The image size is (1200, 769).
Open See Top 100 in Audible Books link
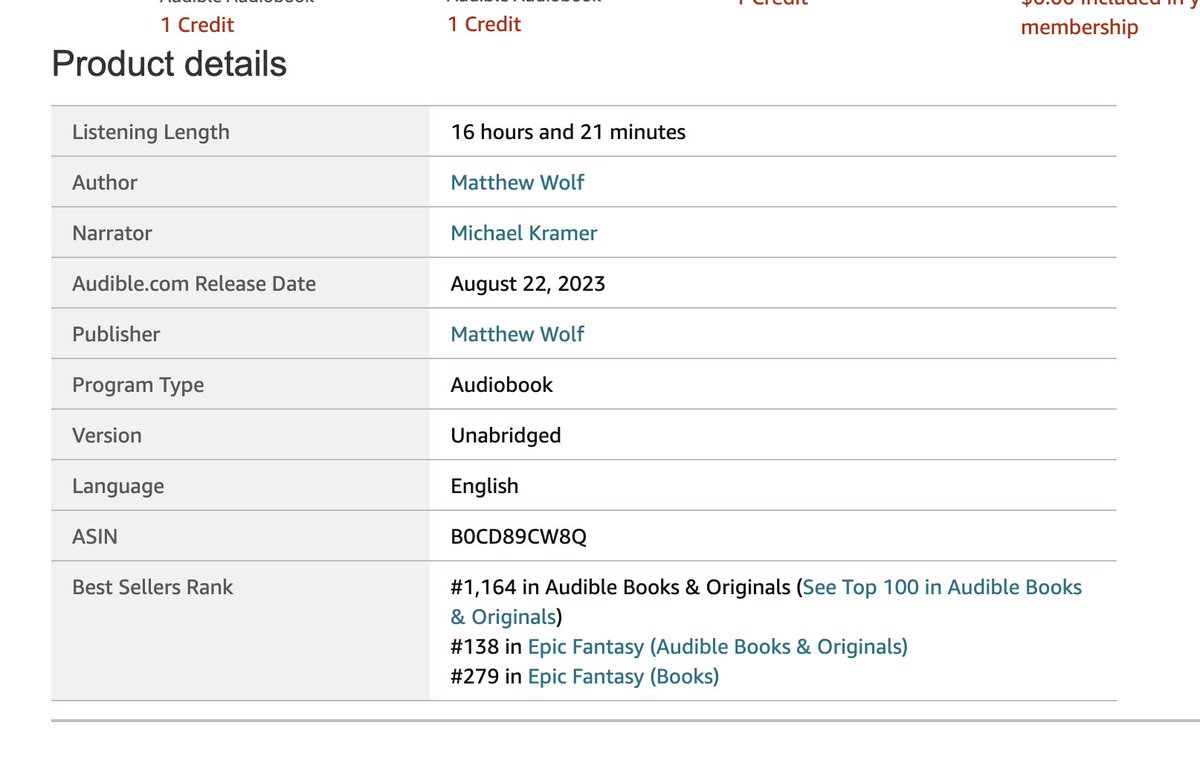[x=766, y=602]
